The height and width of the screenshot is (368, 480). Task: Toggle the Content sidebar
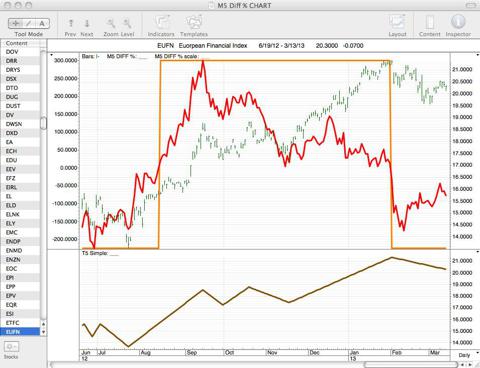pyautogui.click(x=430, y=22)
